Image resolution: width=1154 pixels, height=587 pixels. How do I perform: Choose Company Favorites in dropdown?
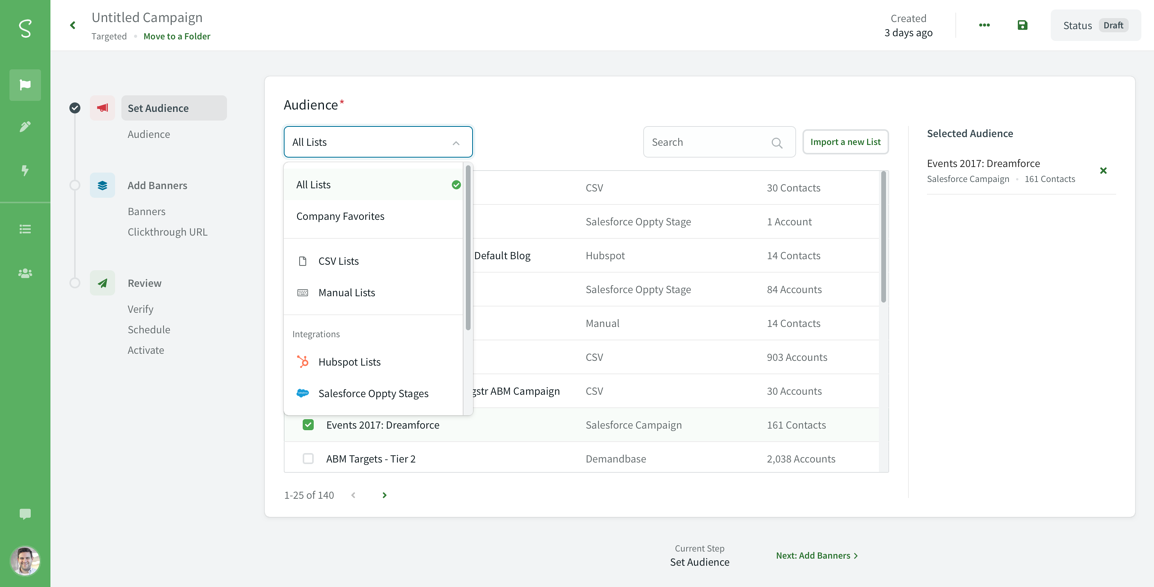tap(374, 216)
